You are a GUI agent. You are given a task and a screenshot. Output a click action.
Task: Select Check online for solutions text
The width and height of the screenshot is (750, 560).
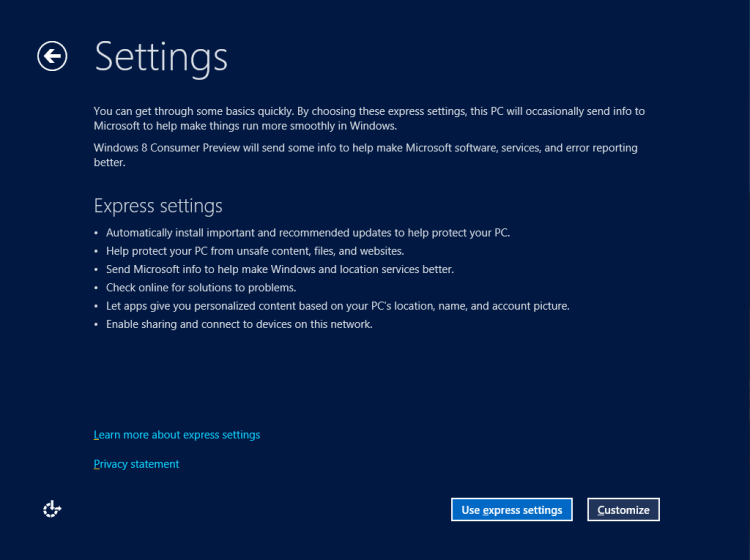click(x=201, y=288)
